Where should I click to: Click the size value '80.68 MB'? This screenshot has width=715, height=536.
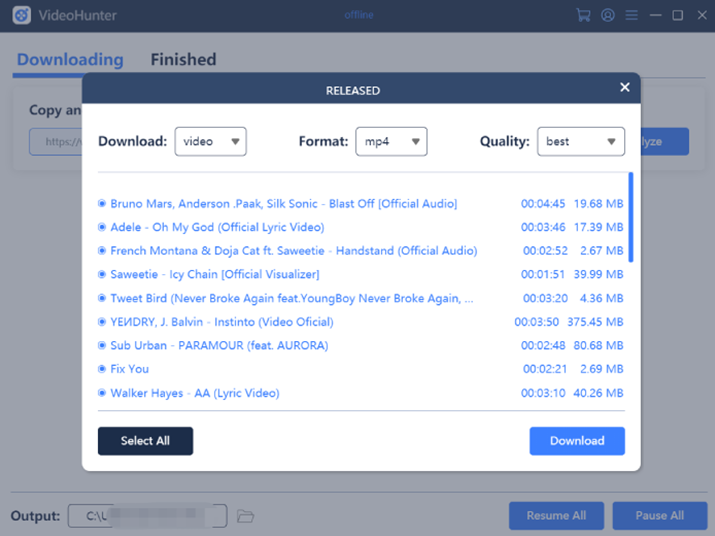pos(598,345)
